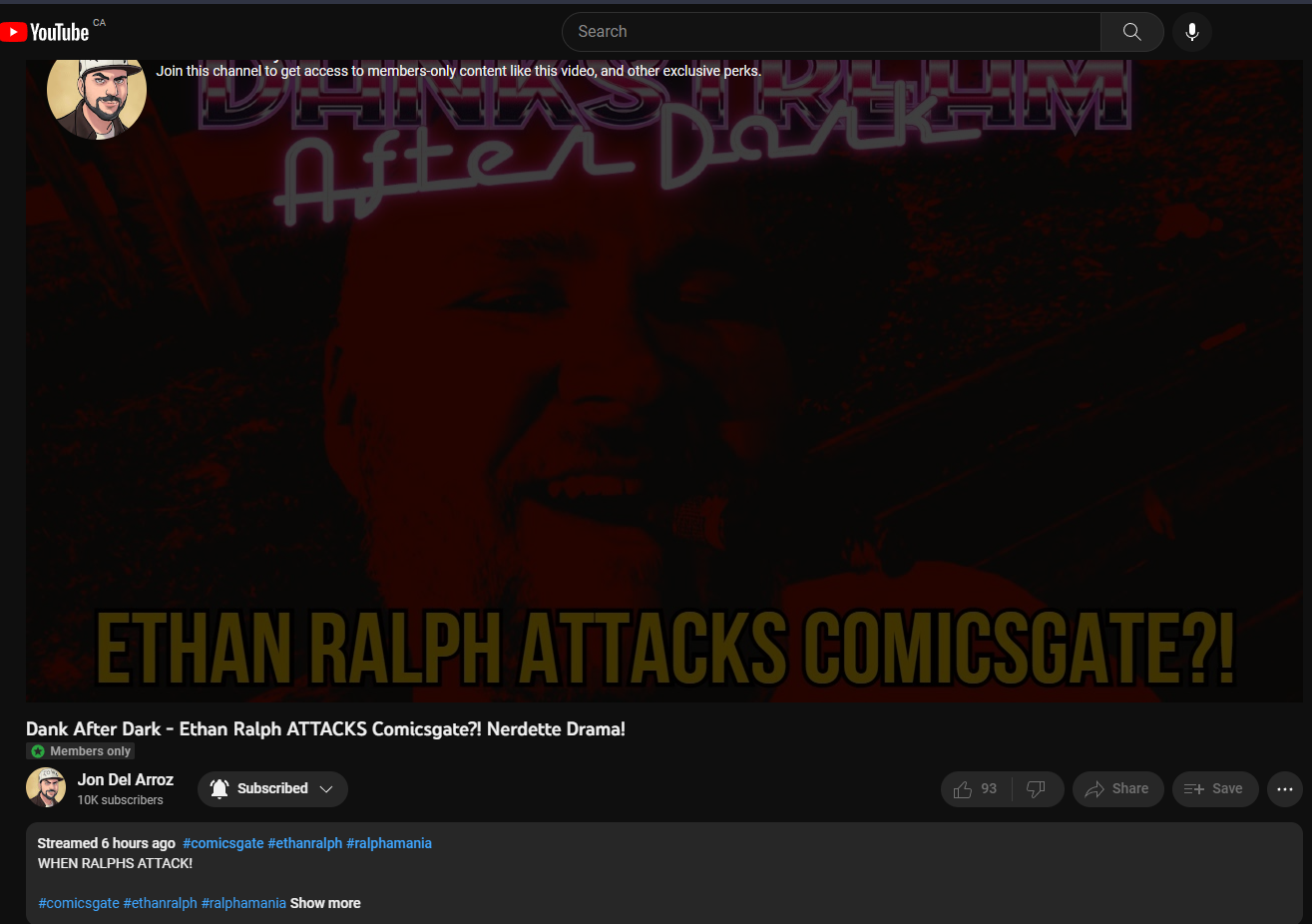Image resolution: width=1312 pixels, height=924 pixels.
Task: Focus the Search input field
Action: [x=831, y=32]
